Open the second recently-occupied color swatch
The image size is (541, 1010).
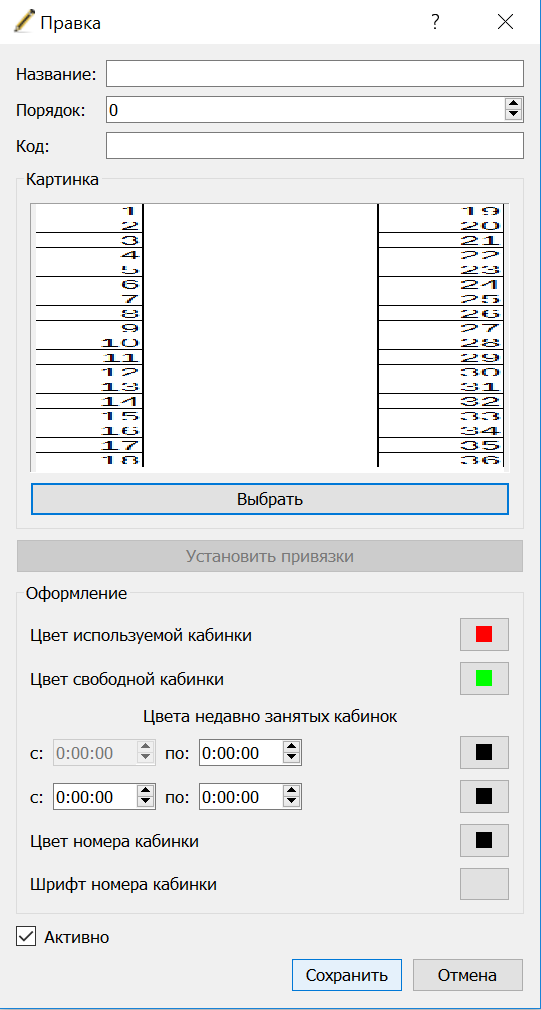(484, 796)
